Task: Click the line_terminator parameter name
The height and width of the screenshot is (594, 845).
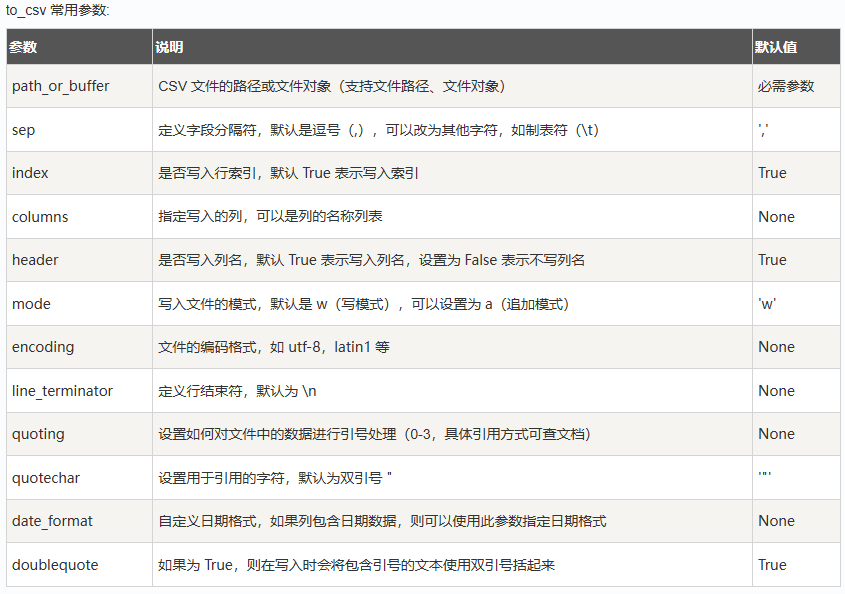Action: pos(62,391)
